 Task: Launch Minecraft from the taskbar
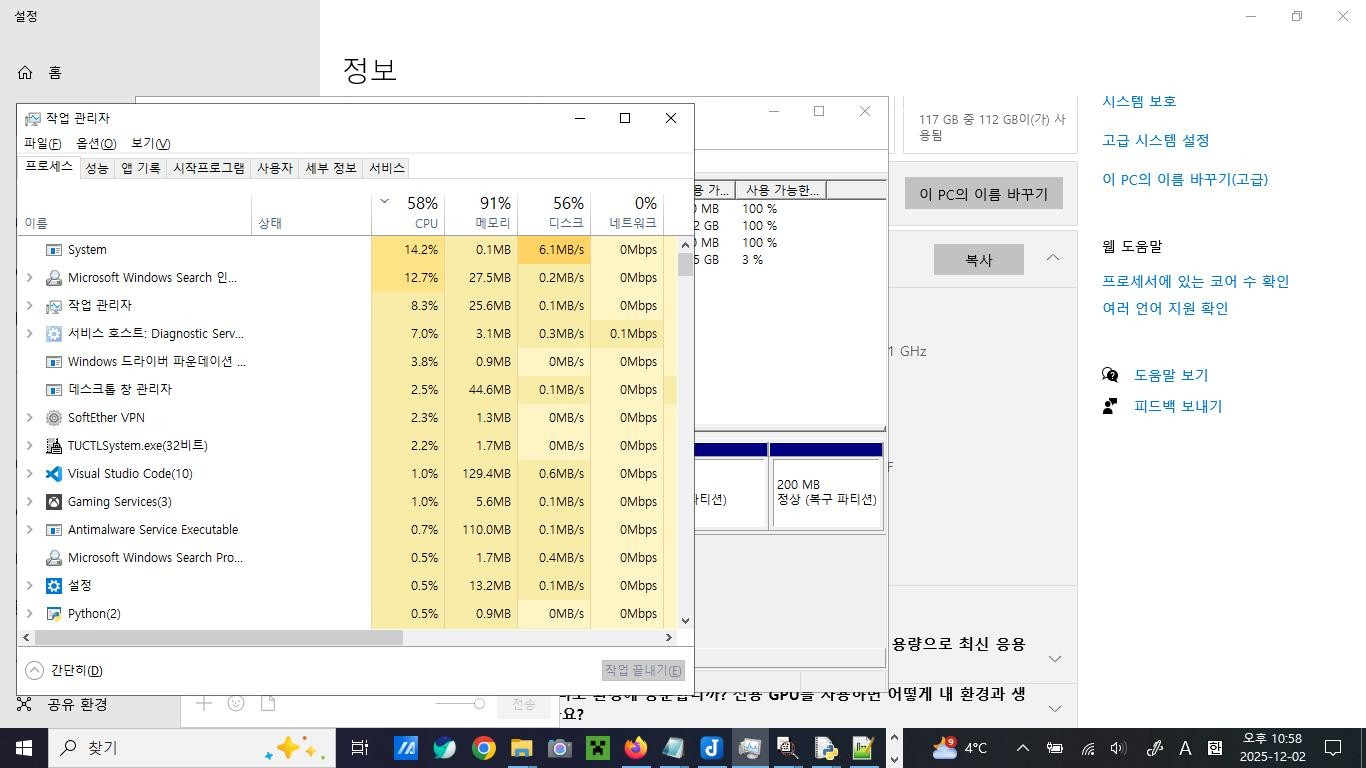tap(596, 747)
